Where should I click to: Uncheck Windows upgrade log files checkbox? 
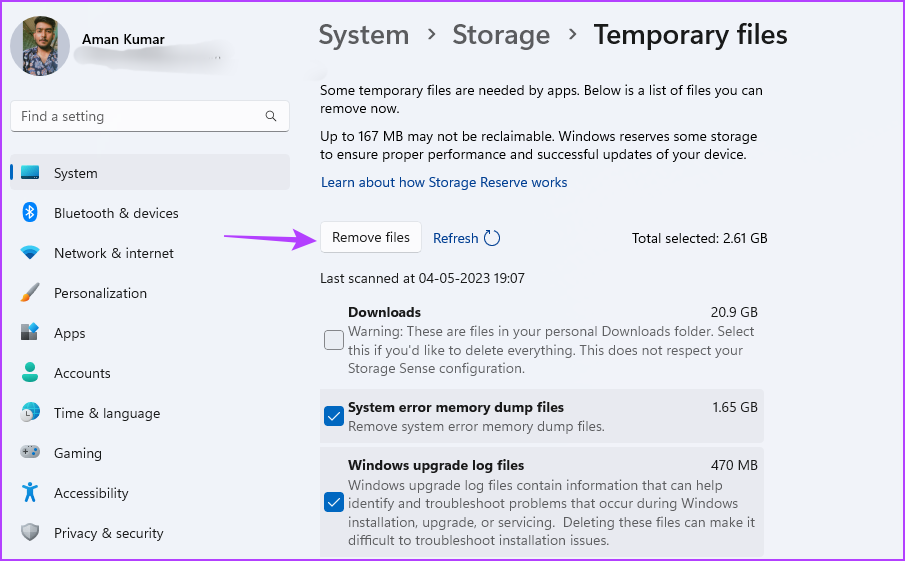(x=334, y=502)
